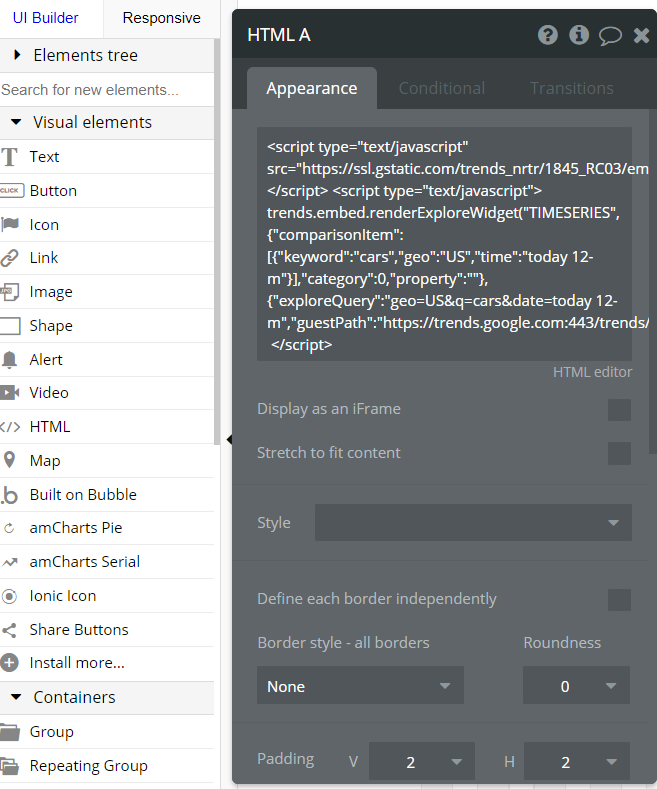Click the amCharts Serial chart icon

[10, 562]
